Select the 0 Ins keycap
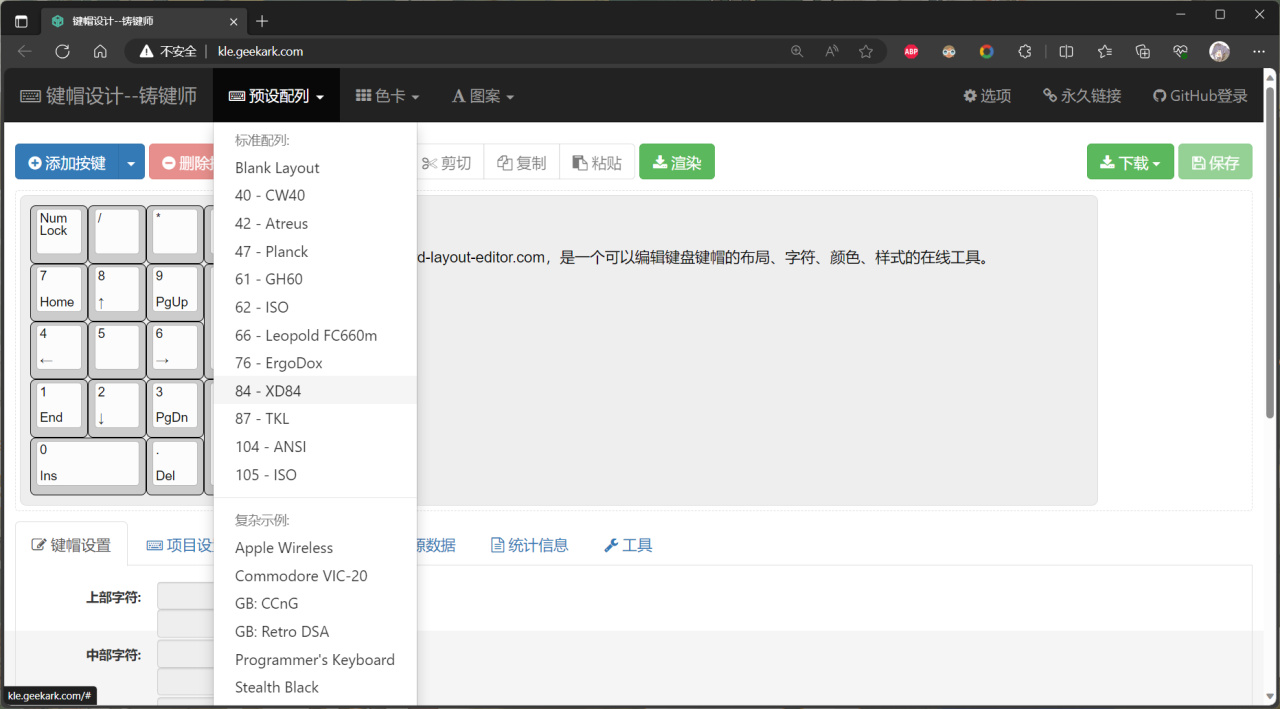Screen dimensions: 1280x709 coord(87,466)
